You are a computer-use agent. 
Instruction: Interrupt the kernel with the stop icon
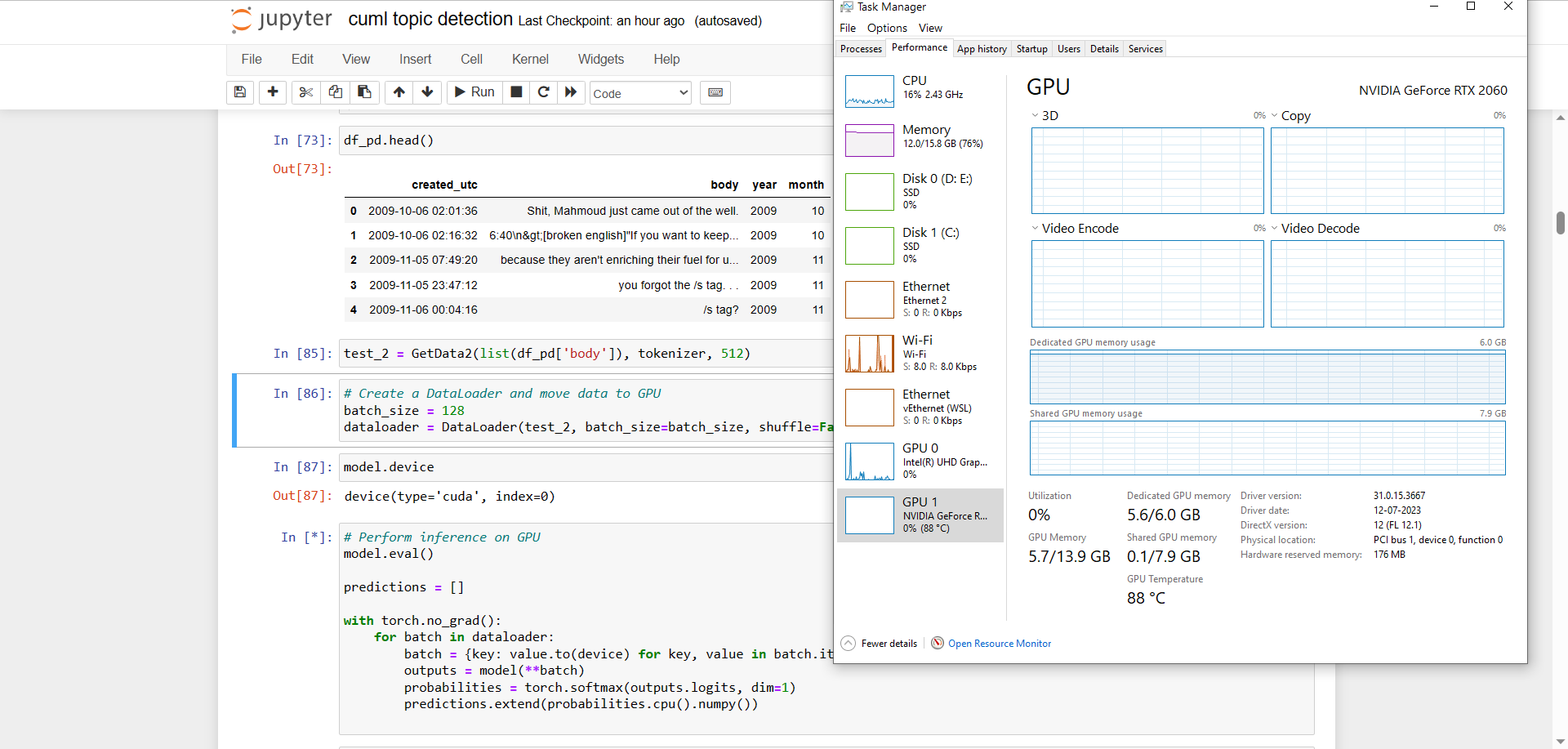516,92
